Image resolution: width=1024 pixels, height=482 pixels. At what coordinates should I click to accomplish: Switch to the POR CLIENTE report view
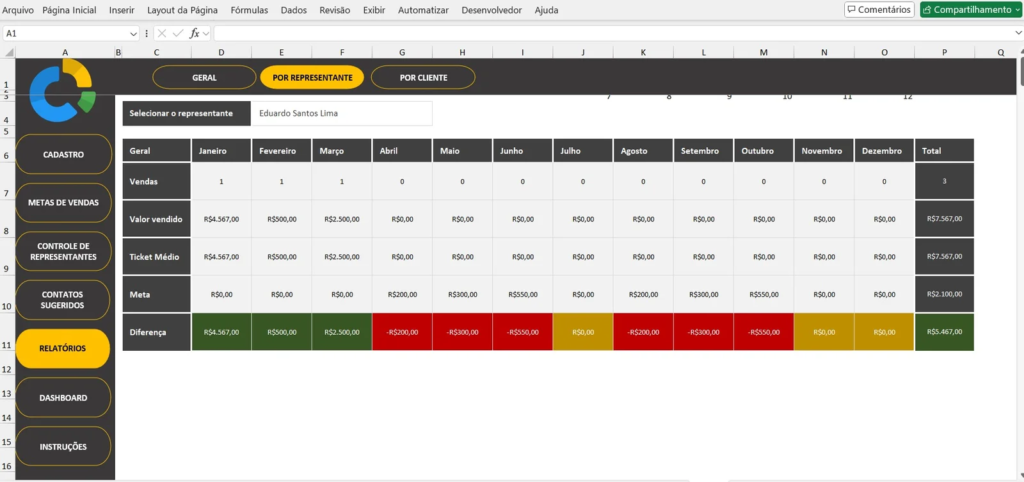pos(423,77)
